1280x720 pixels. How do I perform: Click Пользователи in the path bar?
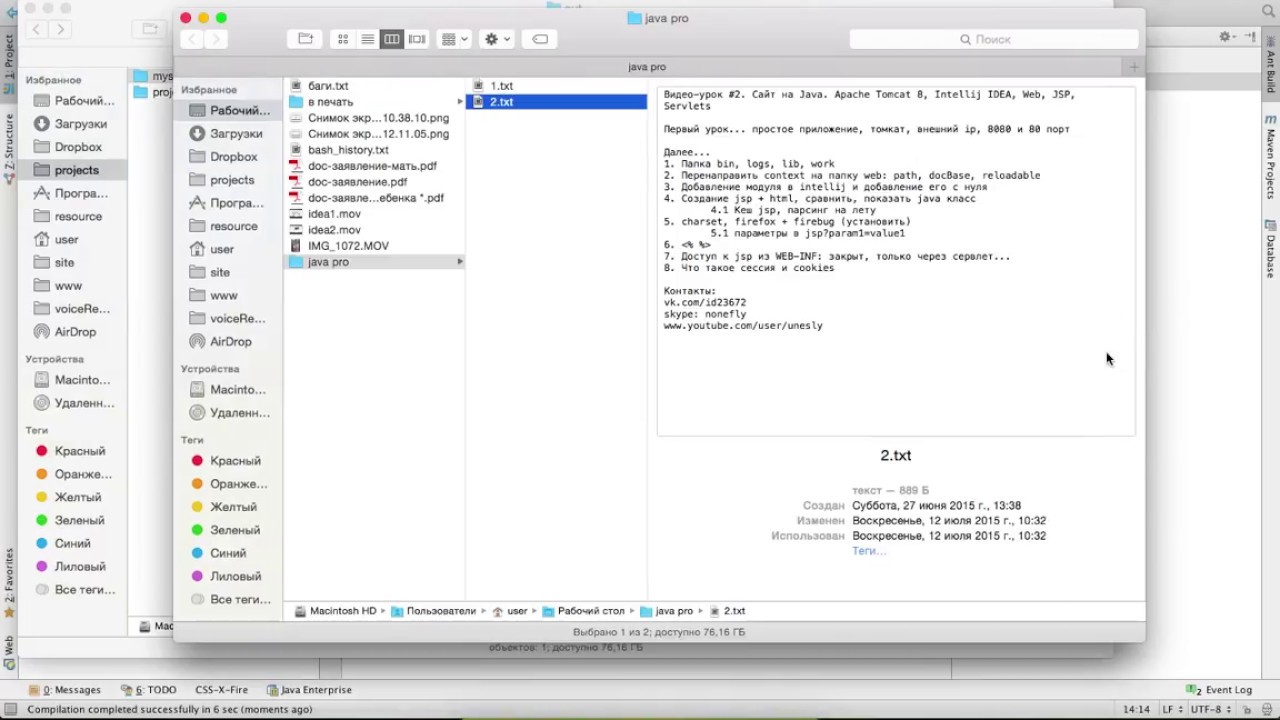coord(433,611)
